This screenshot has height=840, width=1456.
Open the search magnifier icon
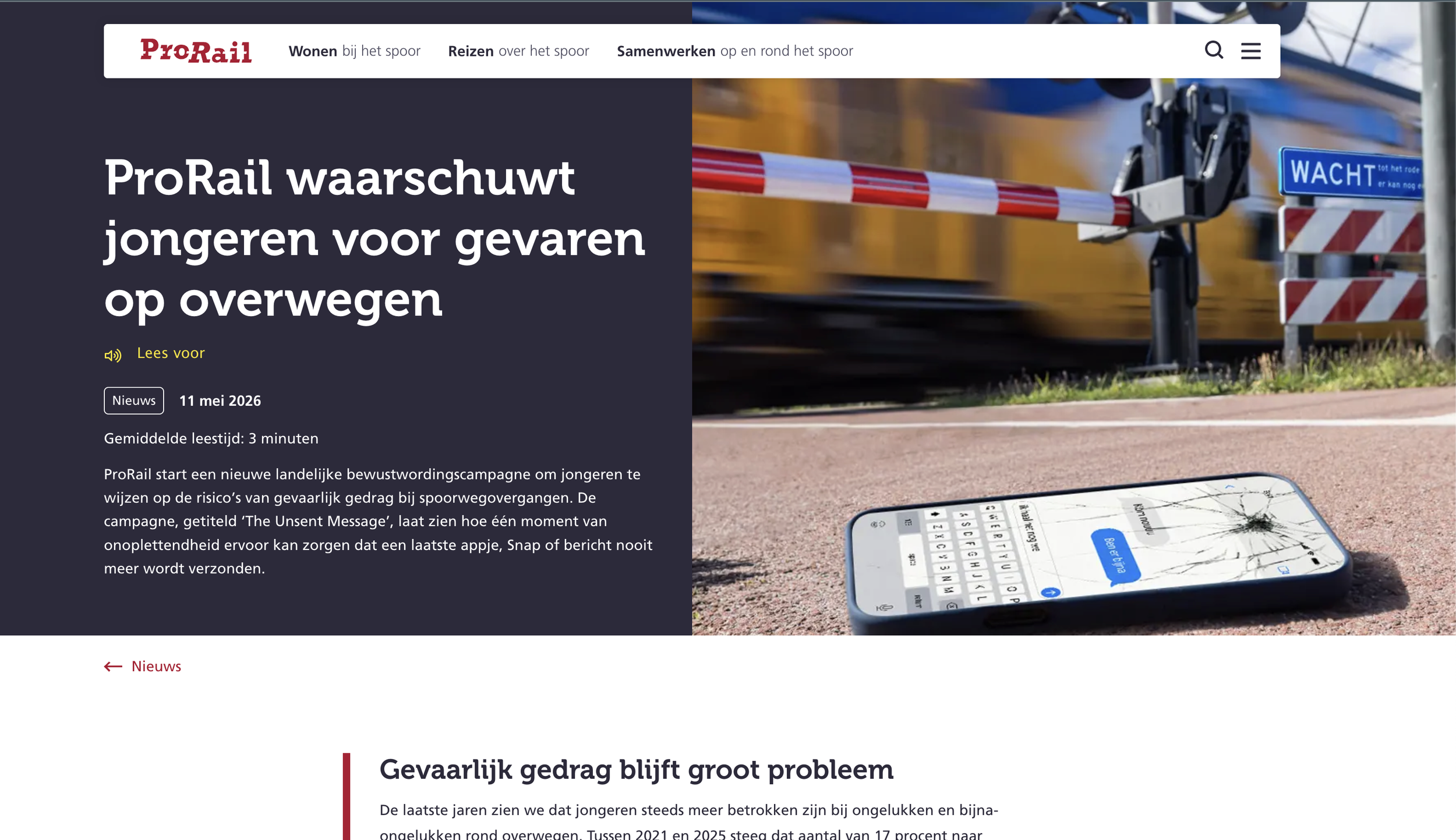[x=1214, y=50]
